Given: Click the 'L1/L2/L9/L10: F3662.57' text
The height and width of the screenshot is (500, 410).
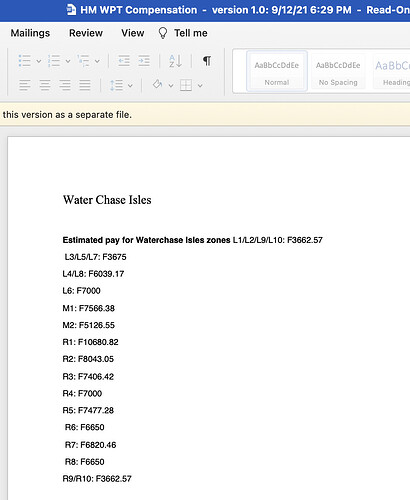Looking at the screenshot, I should 278,240.
